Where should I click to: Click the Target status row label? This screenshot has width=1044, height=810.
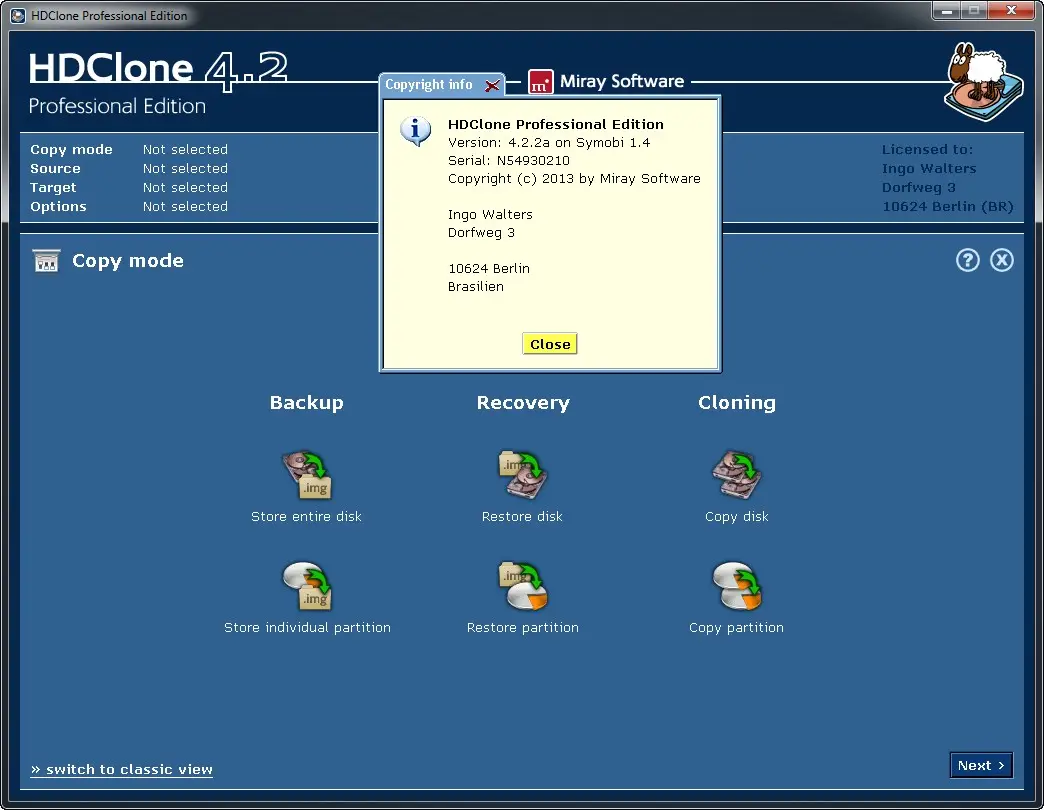pyautogui.click(x=53, y=188)
